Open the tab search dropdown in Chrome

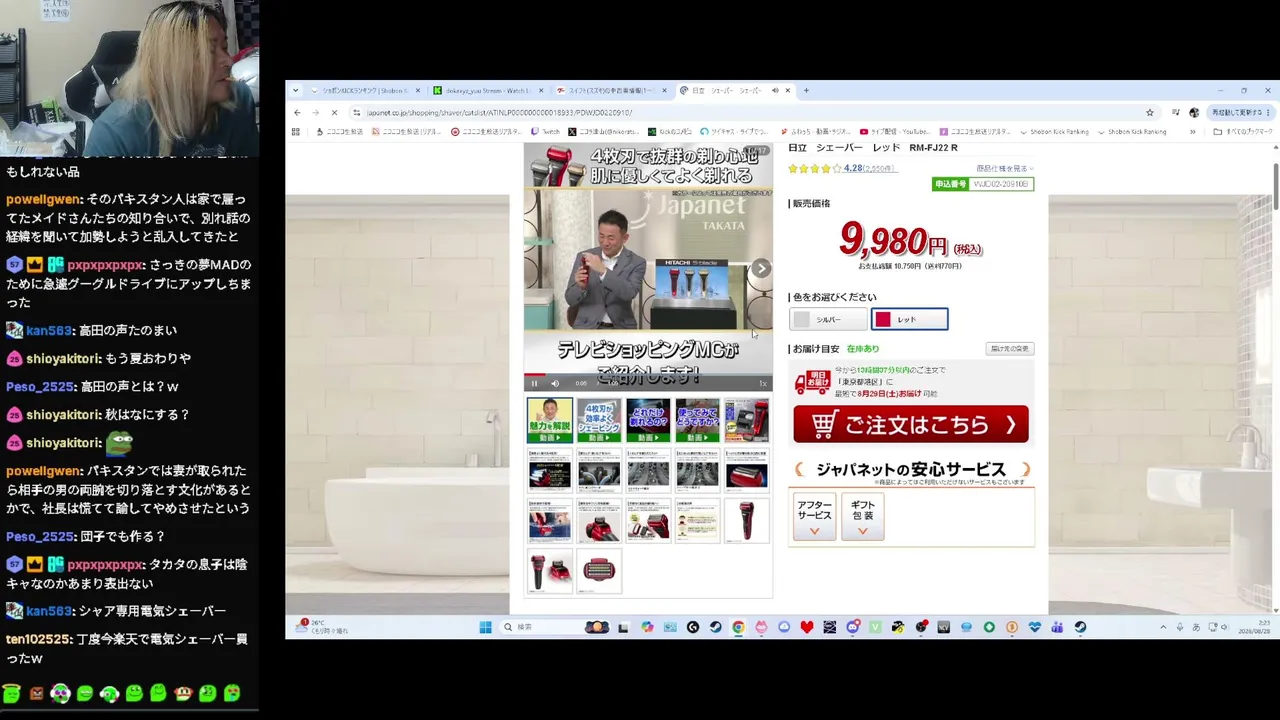[295, 90]
